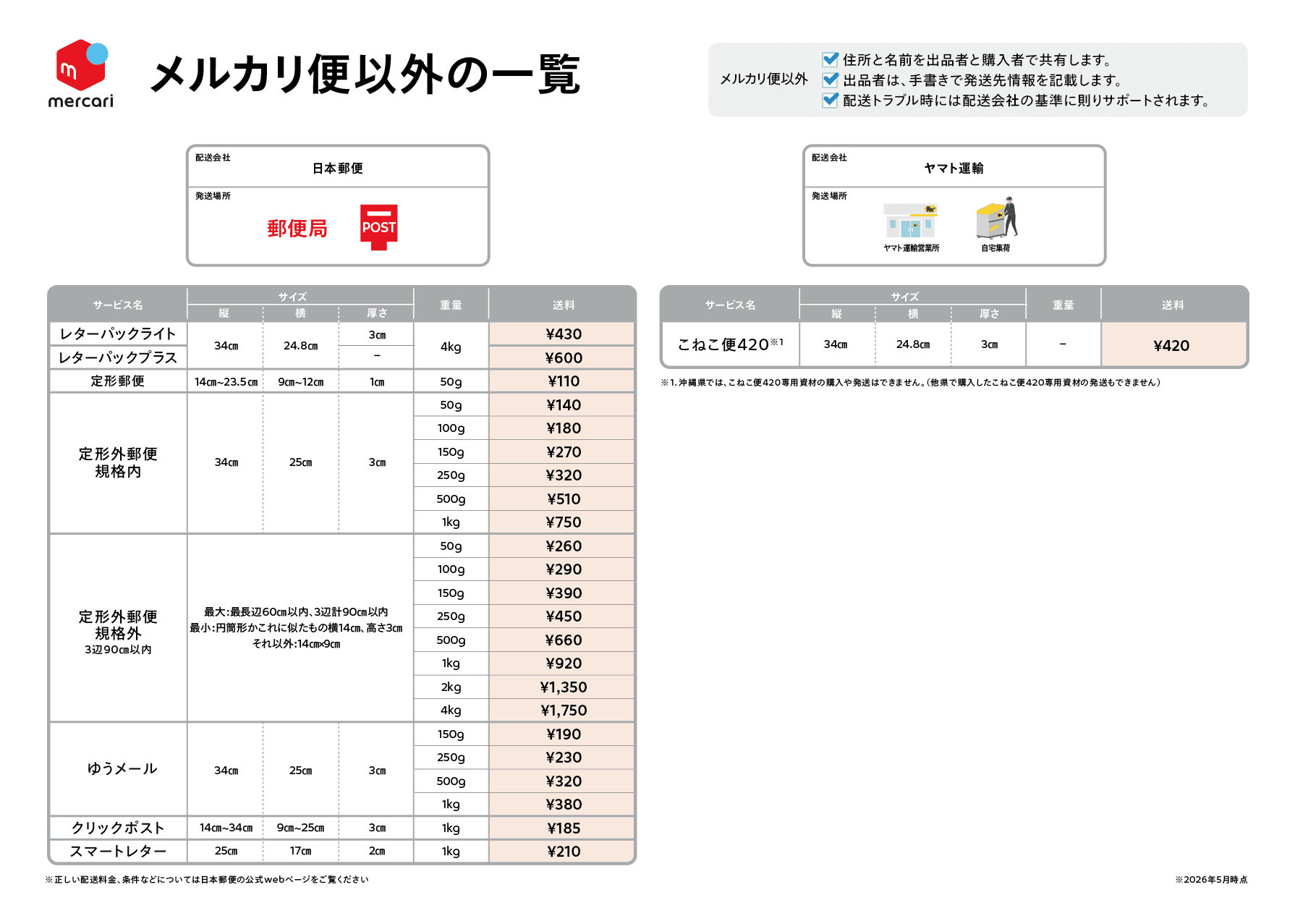Click the ¥185 shipping fee

pos(564,828)
